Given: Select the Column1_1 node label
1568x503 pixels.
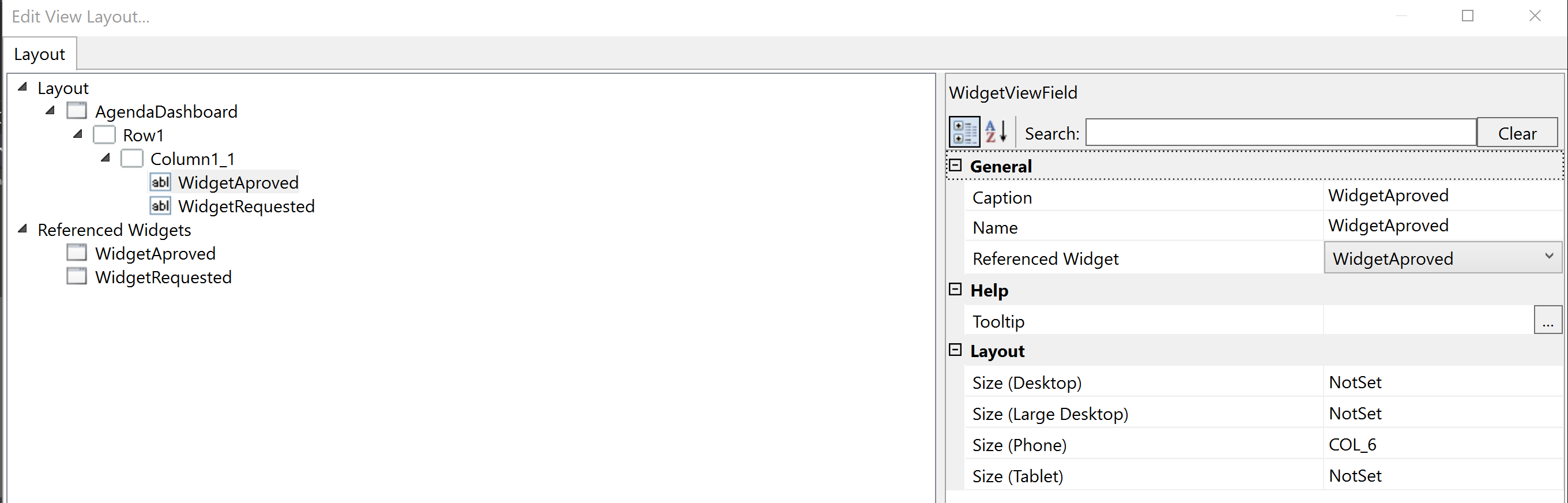Looking at the screenshot, I should [x=193, y=159].
